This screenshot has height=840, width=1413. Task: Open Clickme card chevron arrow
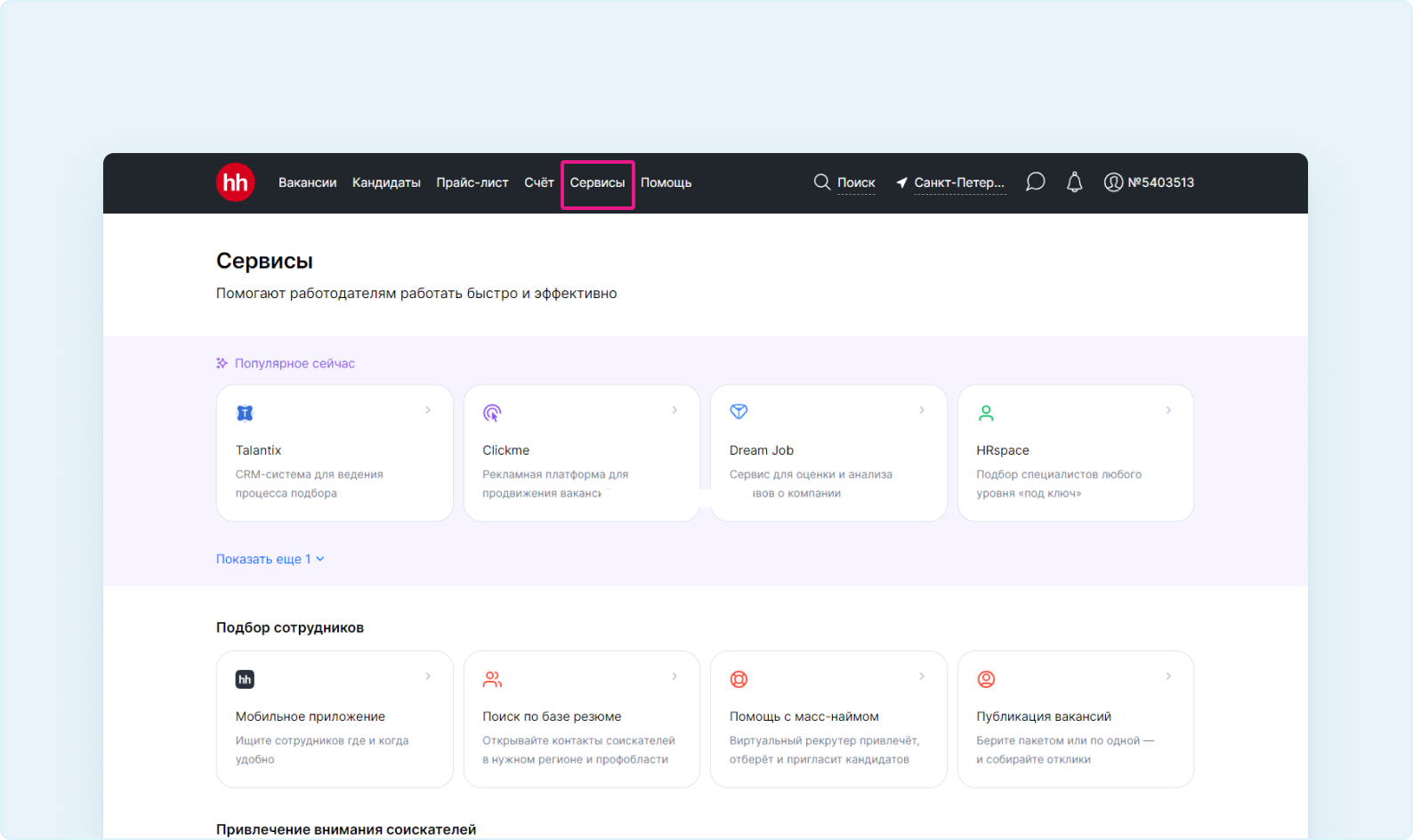pos(674,410)
